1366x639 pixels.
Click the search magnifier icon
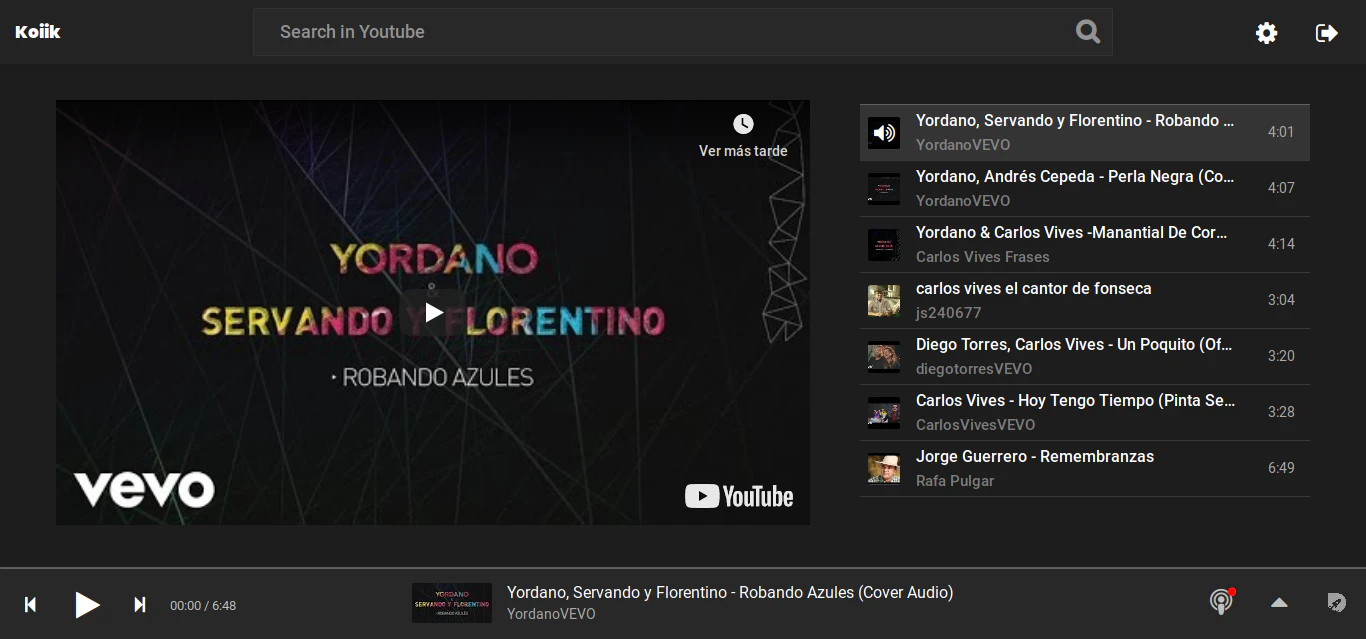1088,32
